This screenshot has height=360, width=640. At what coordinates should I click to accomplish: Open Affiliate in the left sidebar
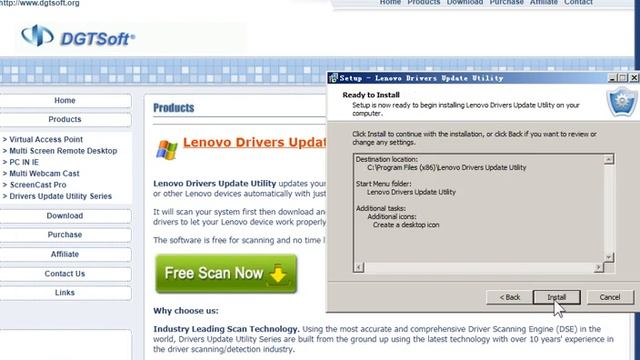(65, 254)
